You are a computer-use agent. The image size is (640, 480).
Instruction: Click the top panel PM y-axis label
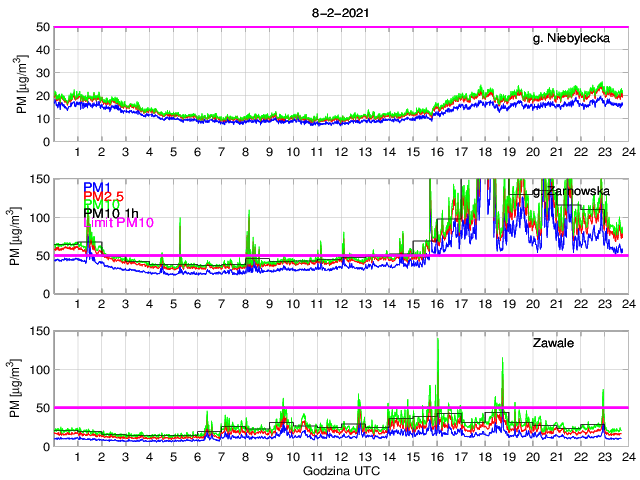20,84
